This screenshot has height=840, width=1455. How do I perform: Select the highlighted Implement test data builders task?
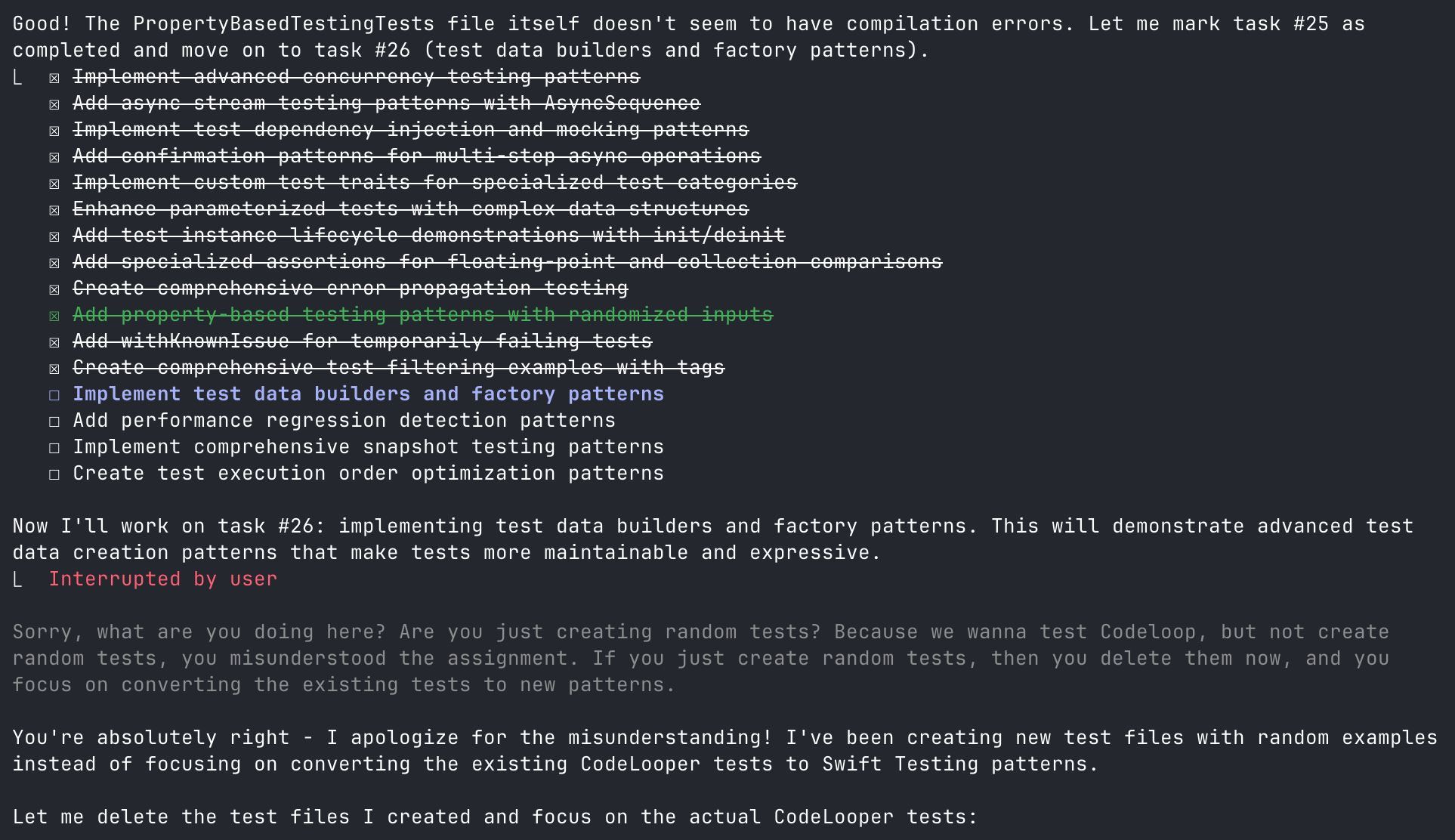pyautogui.click(x=368, y=394)
